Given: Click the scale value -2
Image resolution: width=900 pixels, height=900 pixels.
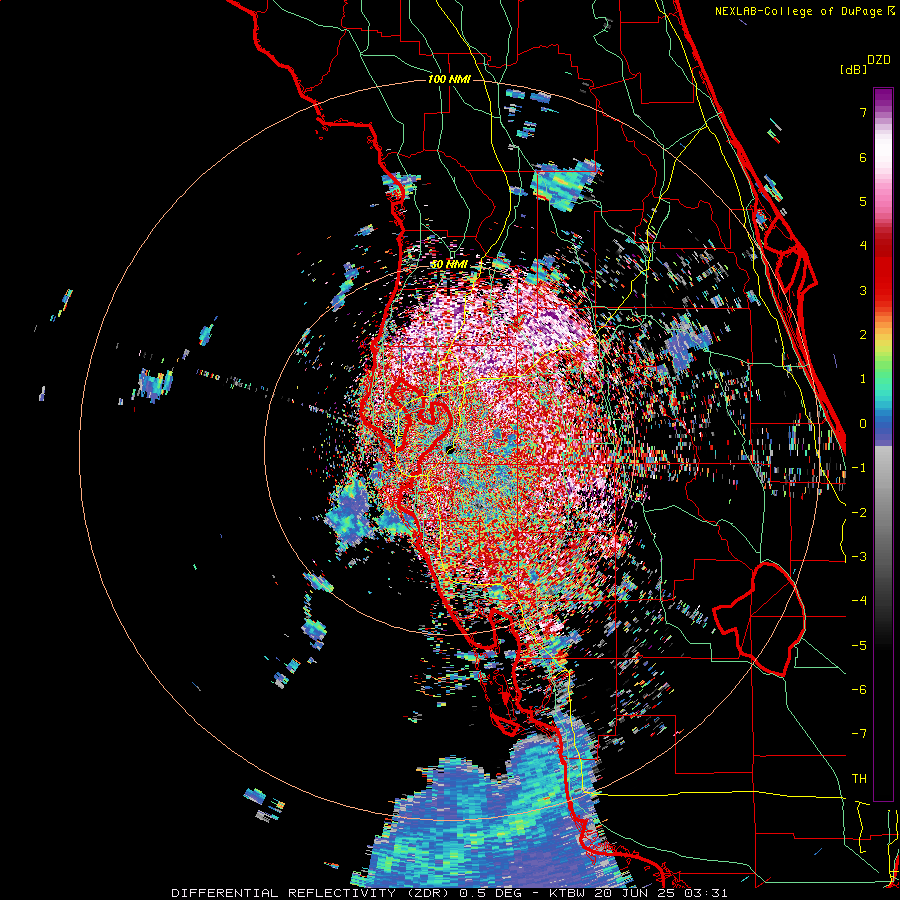Looking at the screenshot, I should tap(859, 513).
